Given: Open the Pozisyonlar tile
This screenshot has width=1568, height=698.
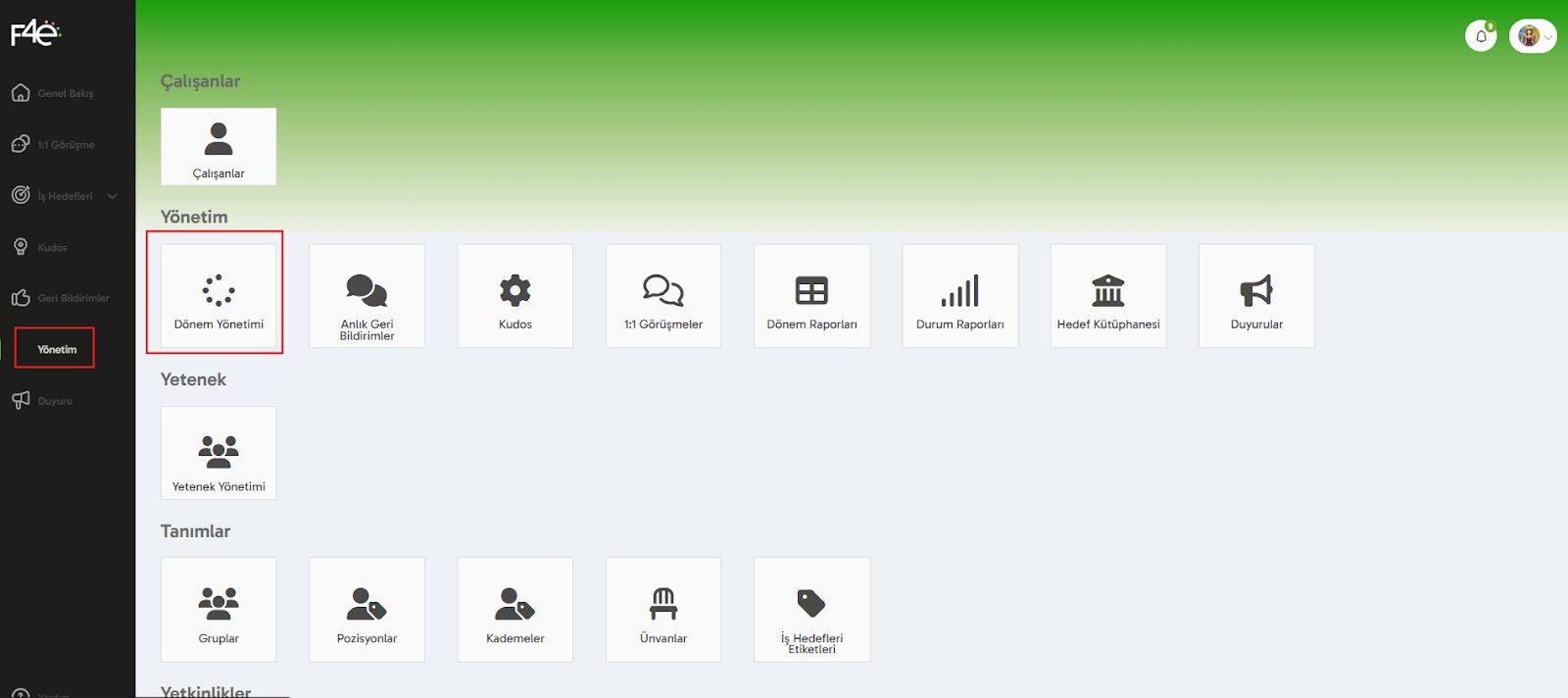Looking at the screenshot, I should 367,610.
